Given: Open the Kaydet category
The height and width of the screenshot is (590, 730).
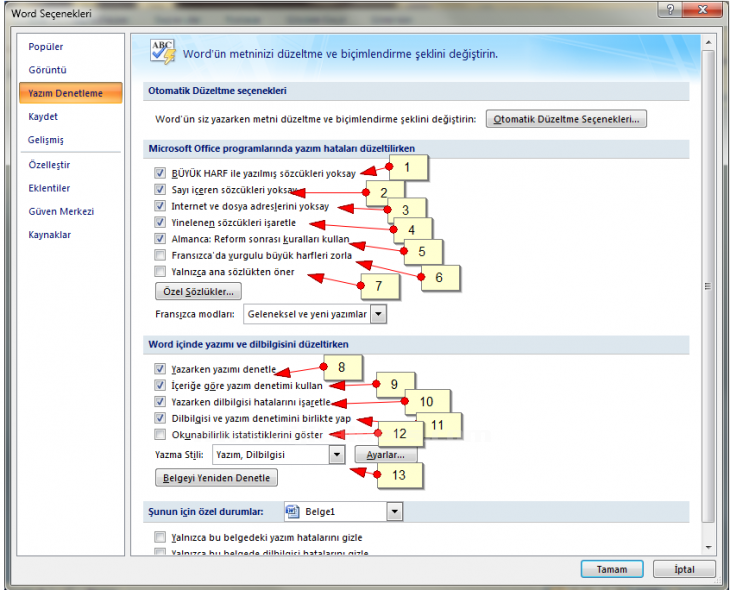Looking at the screenshot, I should point(43,116).
